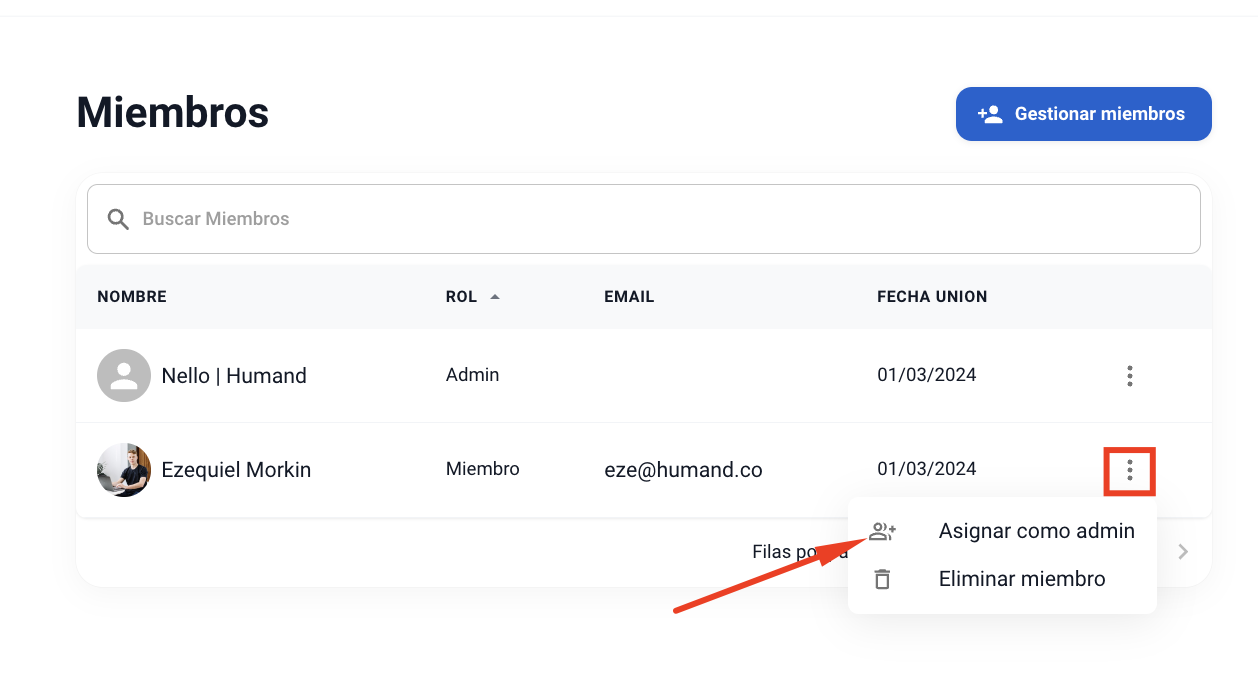Click Ezequiel Morkin's profile photo
The height and width of the screenshot is (678, 1258).
coord(124,470)
